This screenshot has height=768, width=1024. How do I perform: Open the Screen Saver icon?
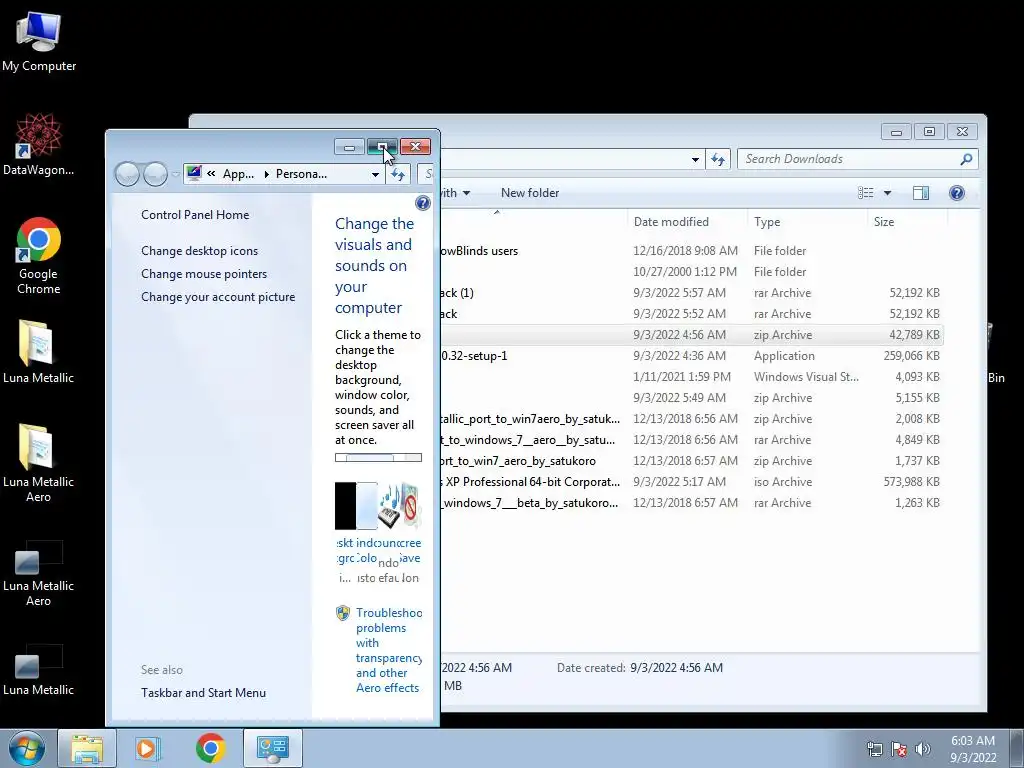411,505
